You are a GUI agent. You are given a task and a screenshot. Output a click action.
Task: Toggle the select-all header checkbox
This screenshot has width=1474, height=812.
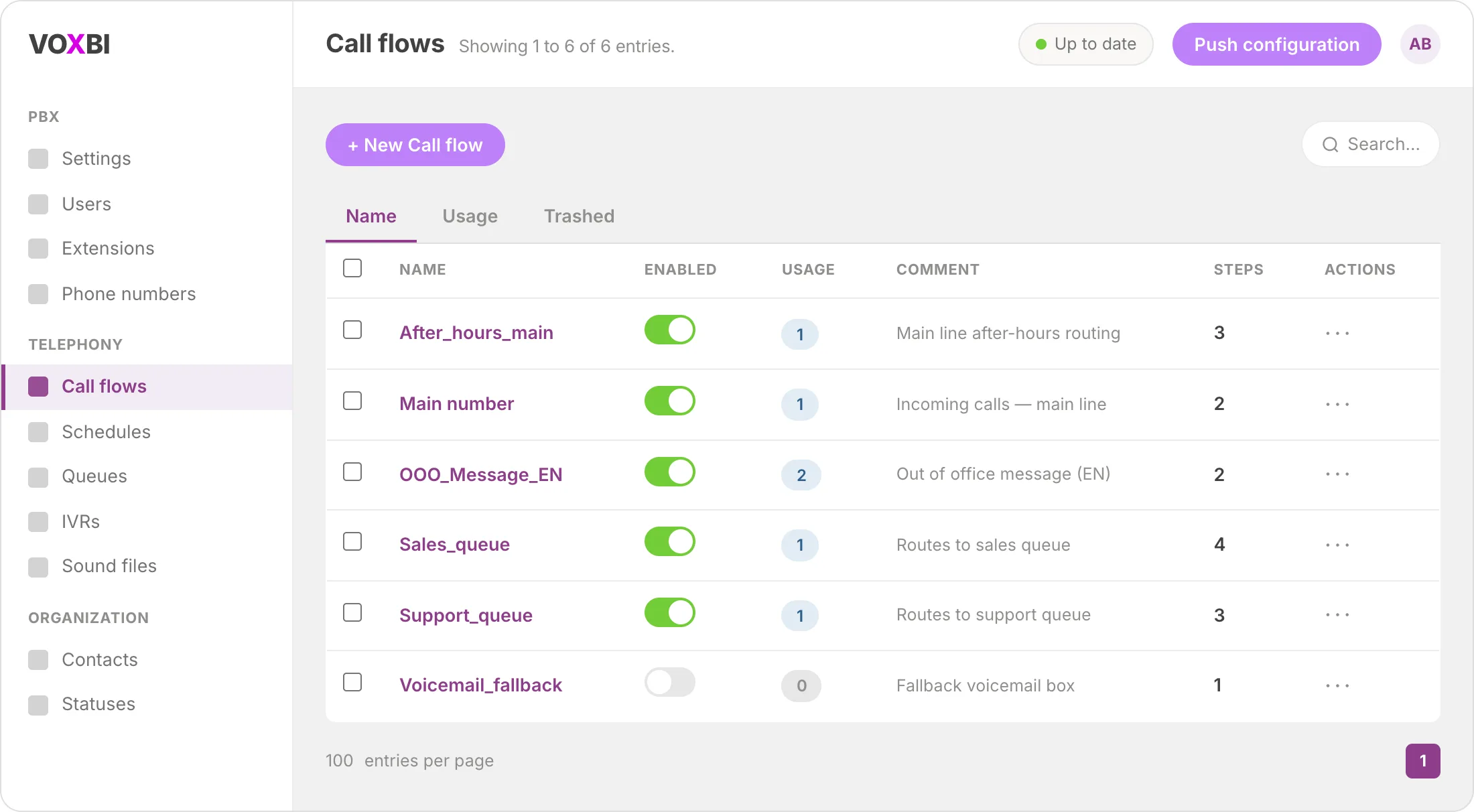(x=352, y=268)
